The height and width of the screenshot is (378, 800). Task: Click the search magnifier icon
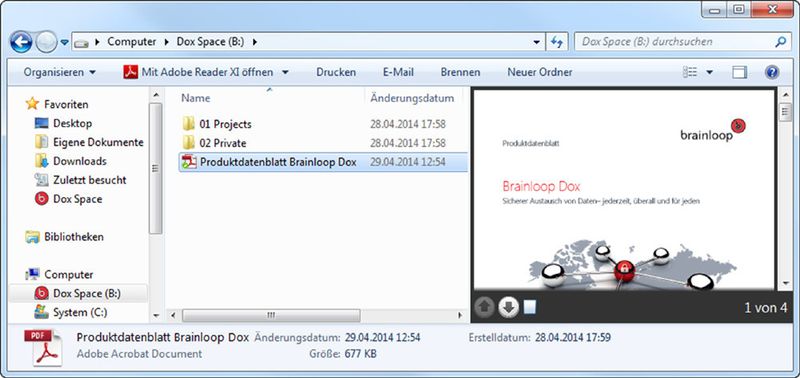[x=781, y=42]
